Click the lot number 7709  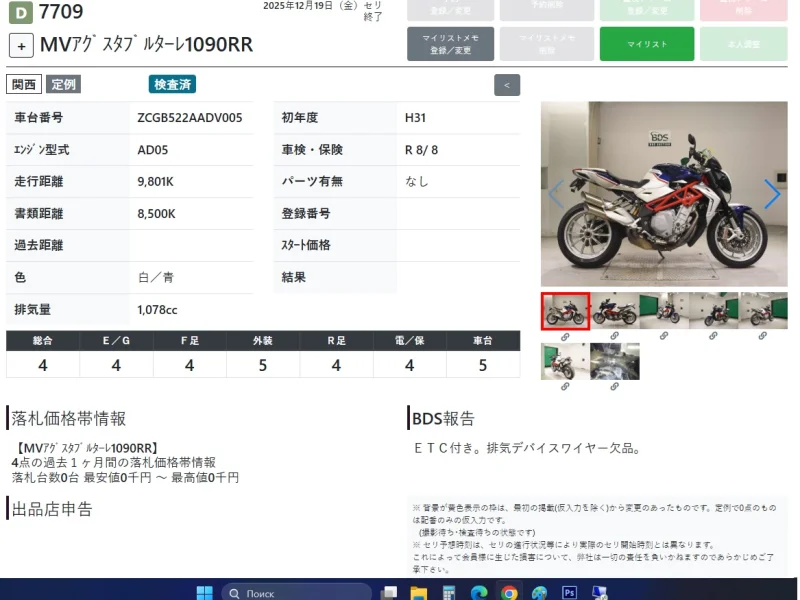[x=61, y=11]
